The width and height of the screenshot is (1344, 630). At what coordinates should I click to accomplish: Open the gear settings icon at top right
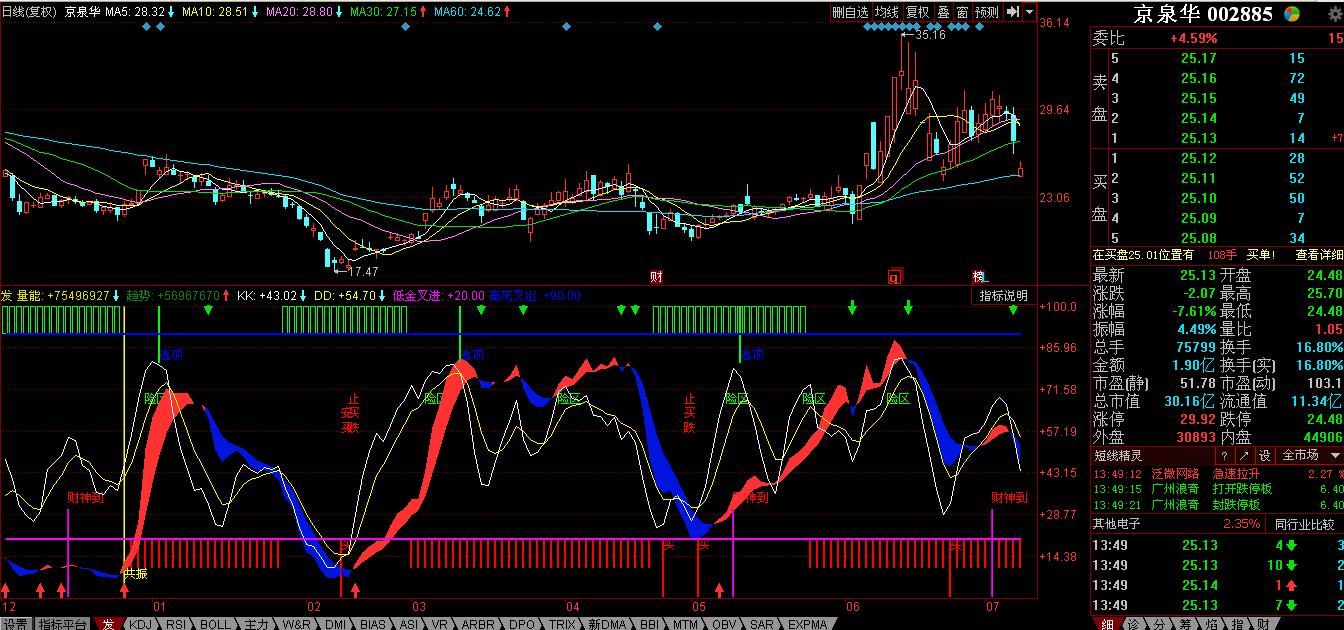[x=1336, y=14]
